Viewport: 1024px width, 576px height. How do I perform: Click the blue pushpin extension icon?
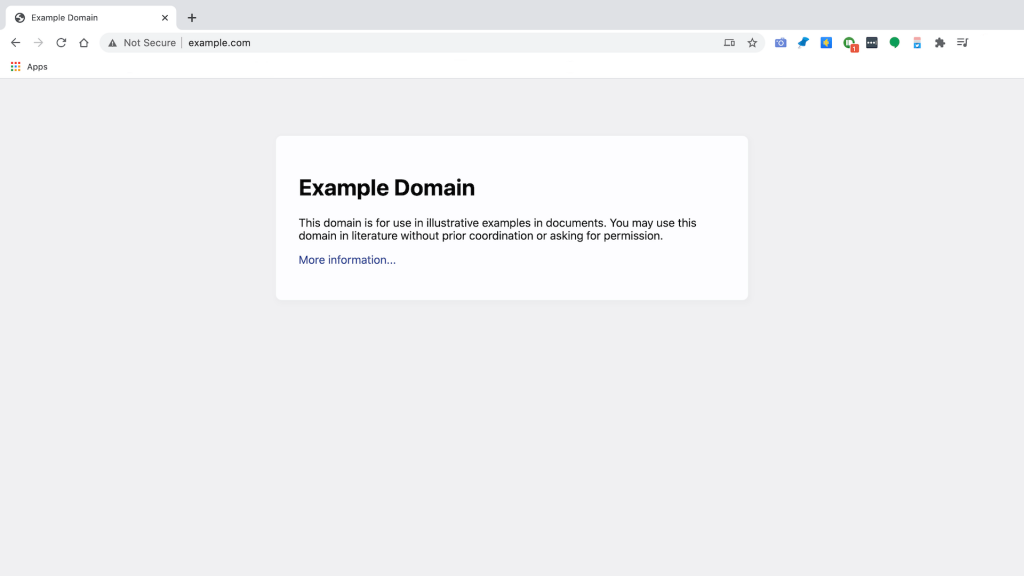803,43
